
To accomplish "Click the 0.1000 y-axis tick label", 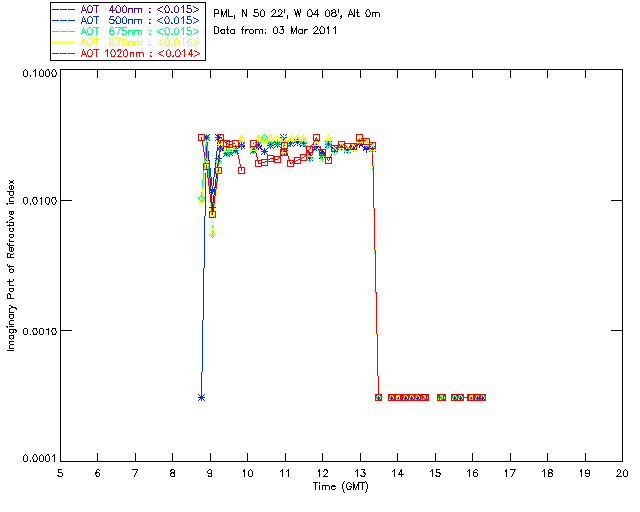I will pos(40,73).
